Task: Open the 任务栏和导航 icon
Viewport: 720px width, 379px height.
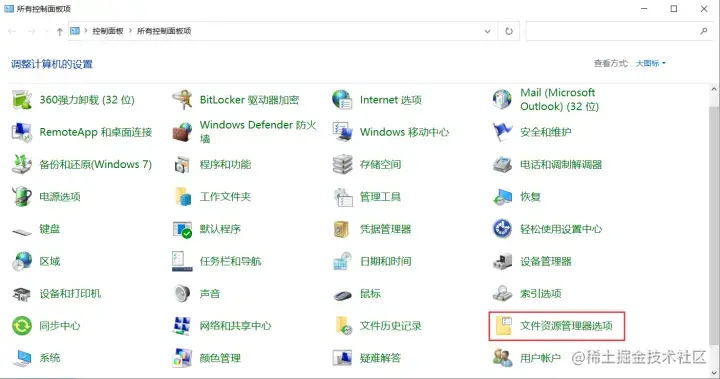Action: [x=182, y=261]
